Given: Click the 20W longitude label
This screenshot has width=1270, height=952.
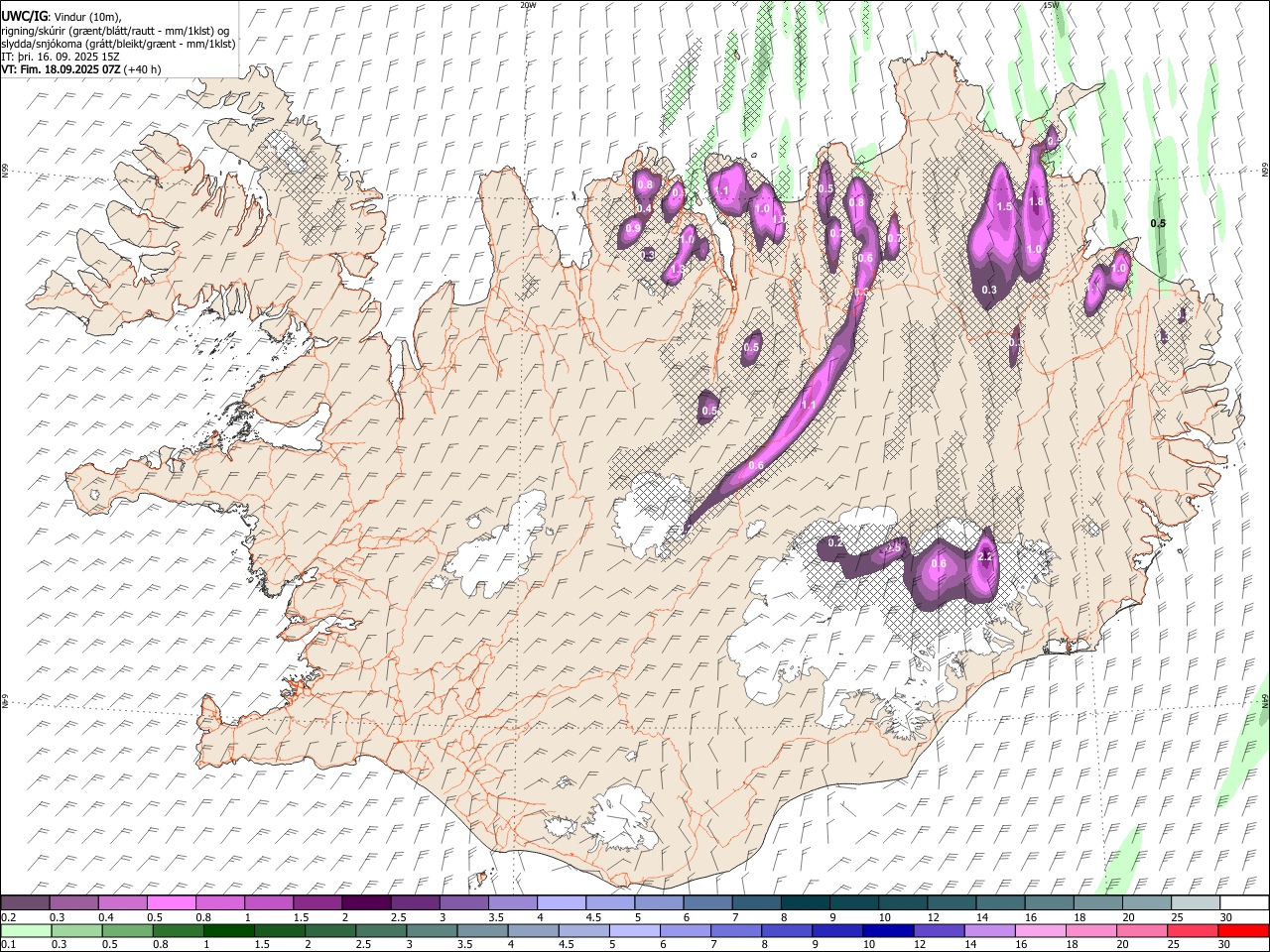Looking at the screenshot, I should (529, 5).
